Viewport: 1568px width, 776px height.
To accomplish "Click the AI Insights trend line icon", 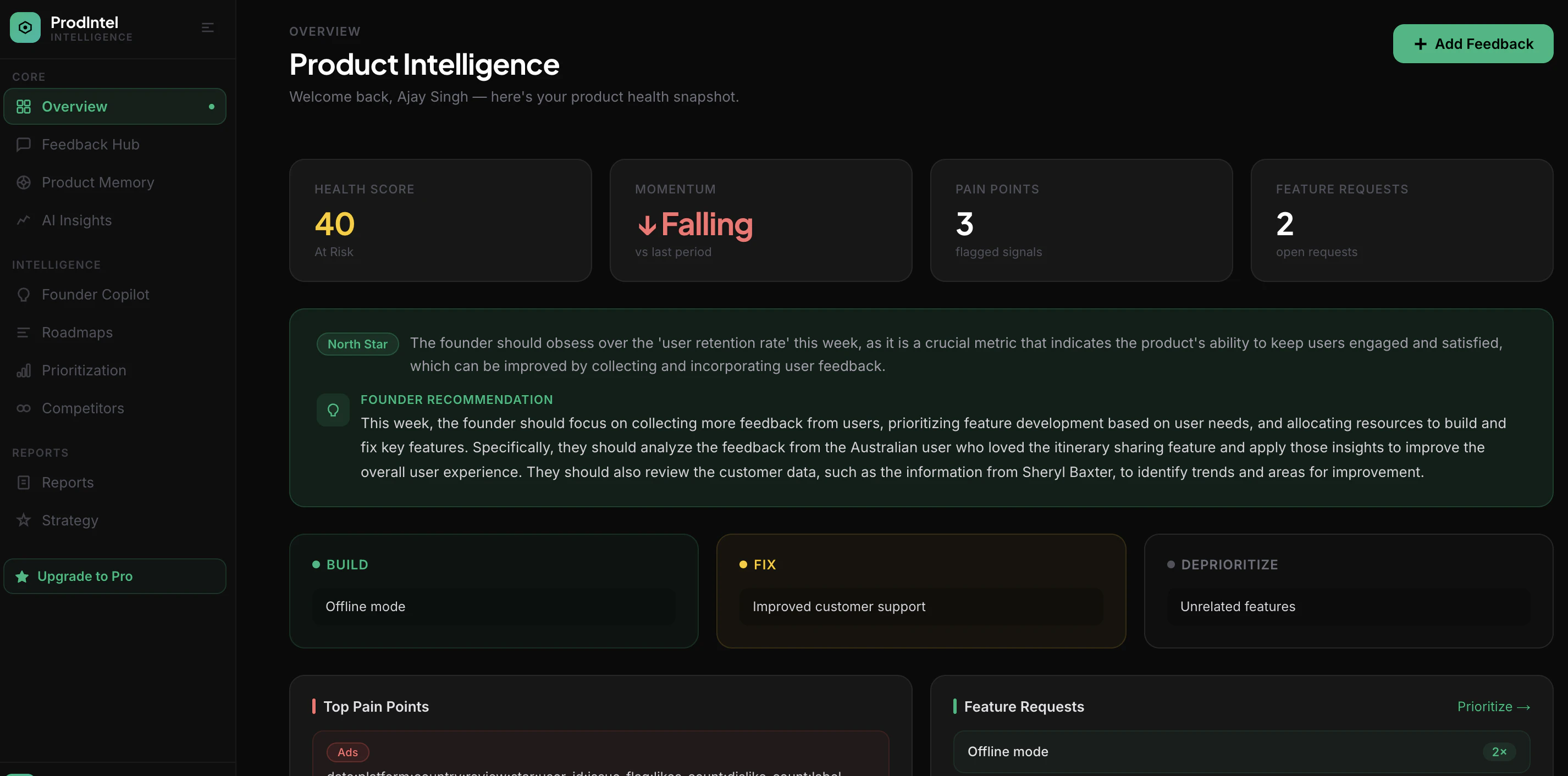I will click(24, 220).
